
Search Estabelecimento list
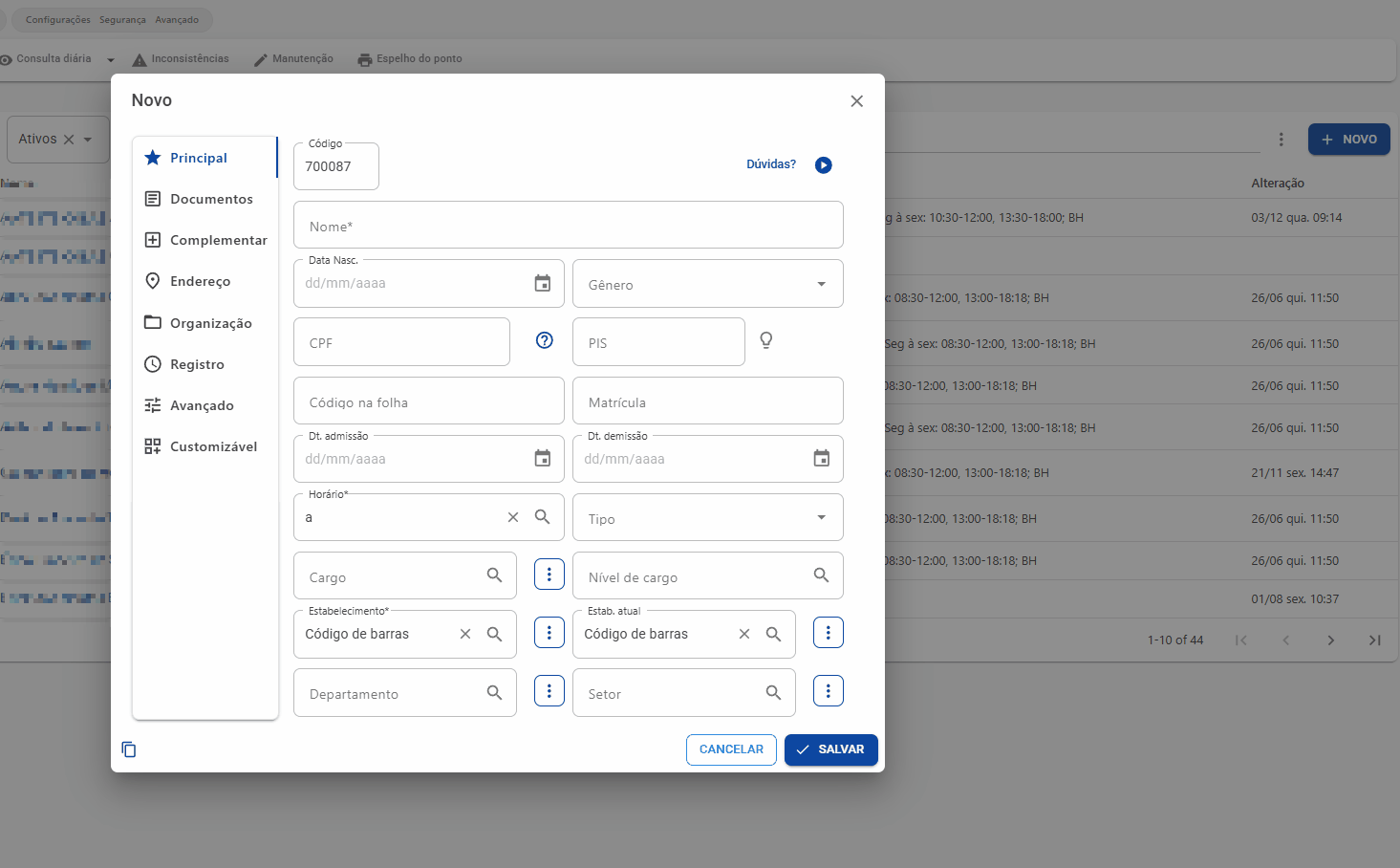(x=494, y=634)
